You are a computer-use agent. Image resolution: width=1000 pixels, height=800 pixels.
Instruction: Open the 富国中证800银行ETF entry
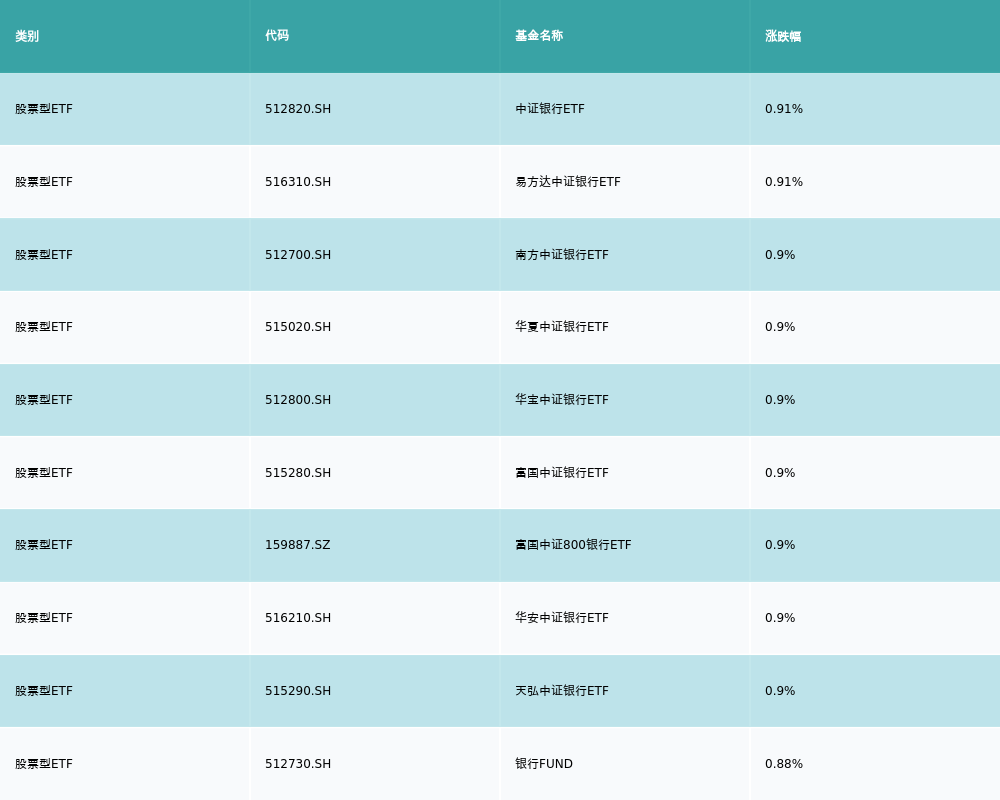[573, 545]
